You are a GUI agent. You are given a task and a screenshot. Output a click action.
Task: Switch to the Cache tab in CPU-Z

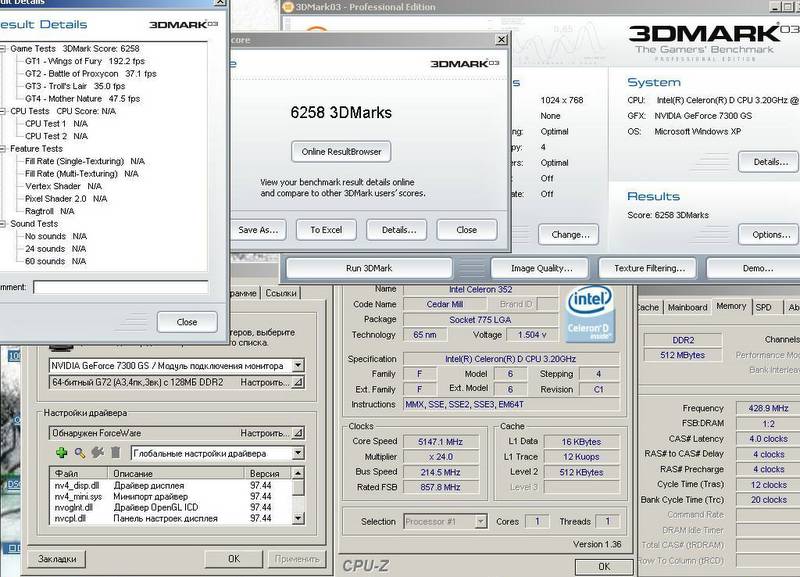point(649,307)
